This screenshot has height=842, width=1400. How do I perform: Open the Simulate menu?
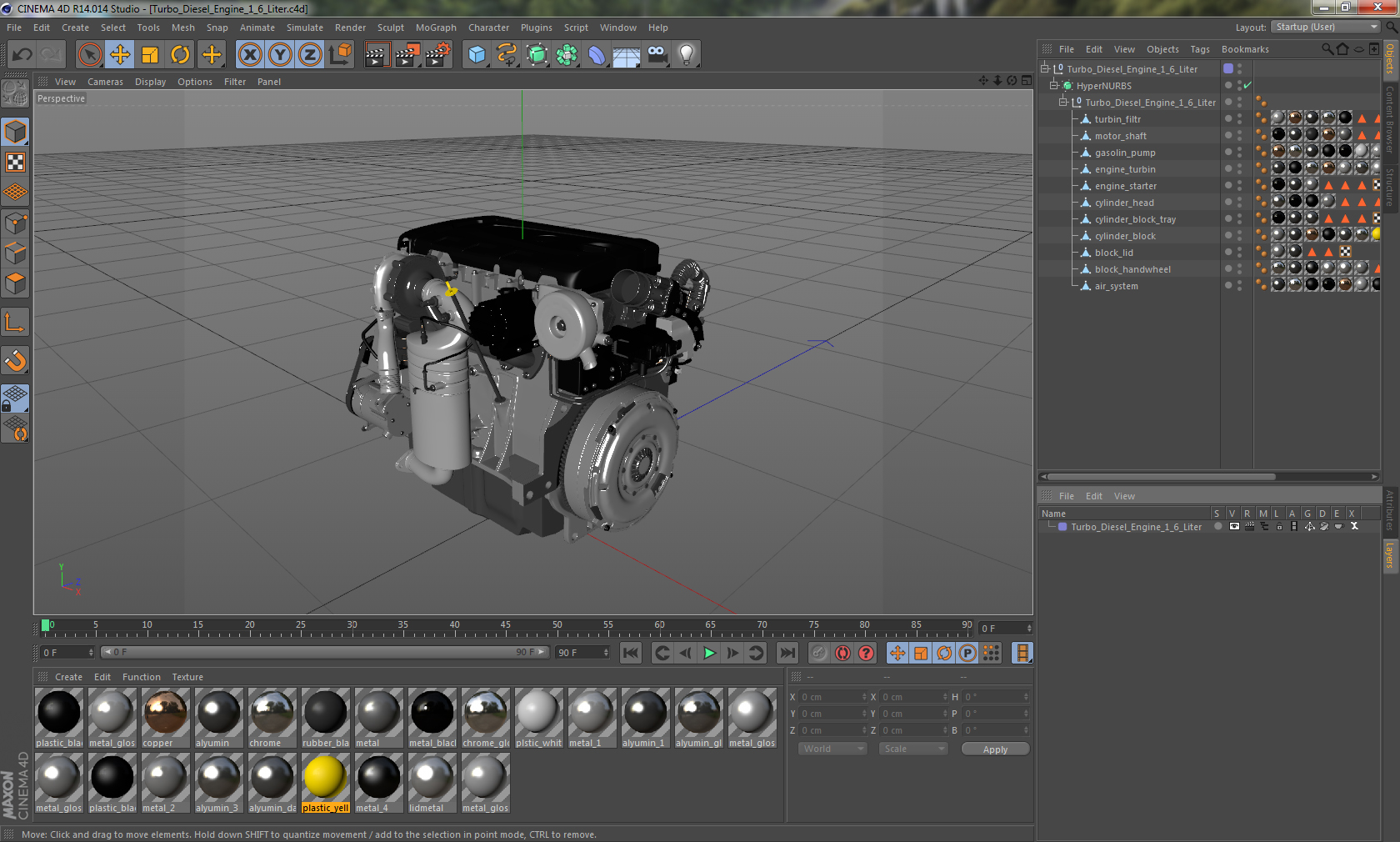[x=305, y=28]
